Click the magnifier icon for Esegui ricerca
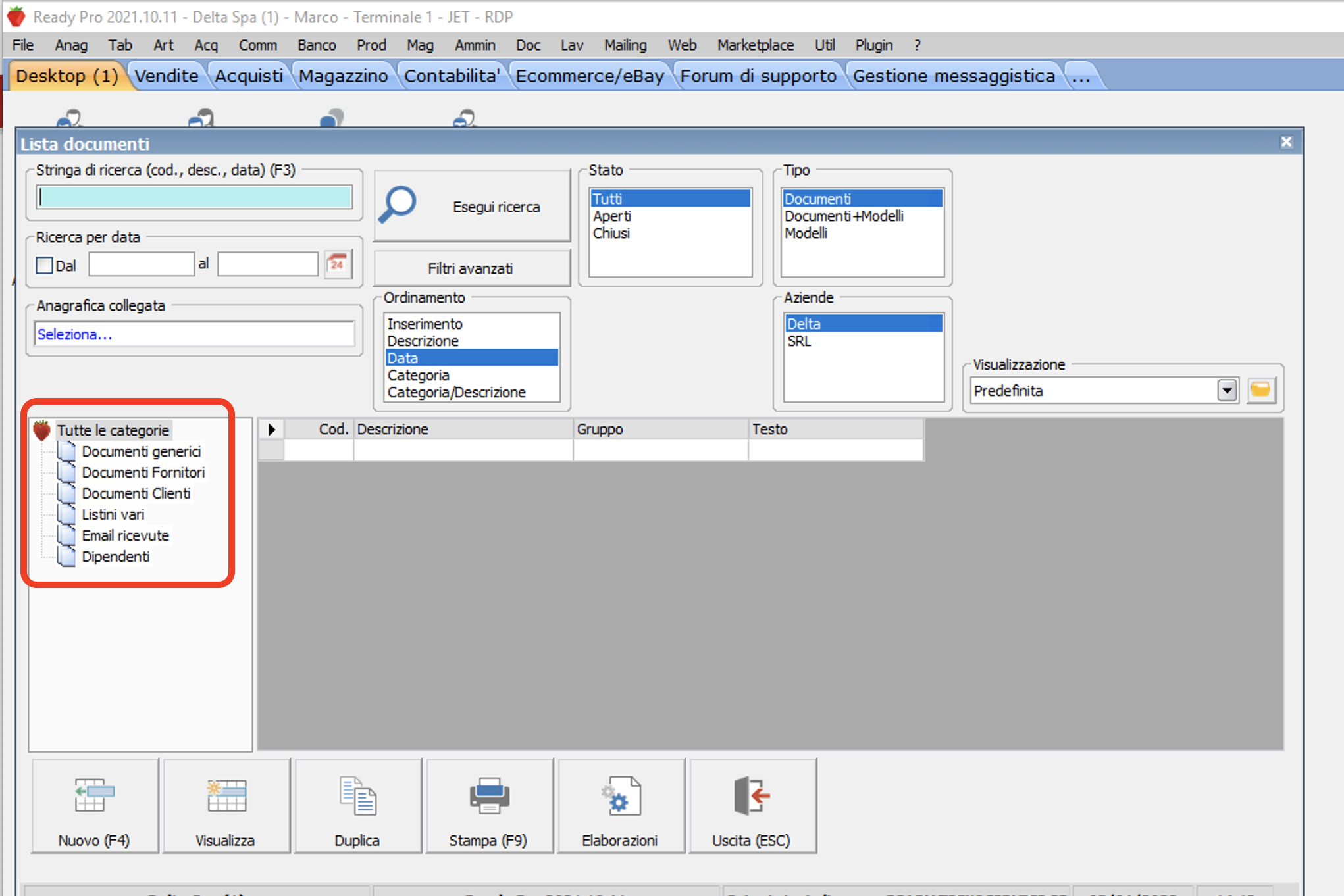 [x=398, y=205]
